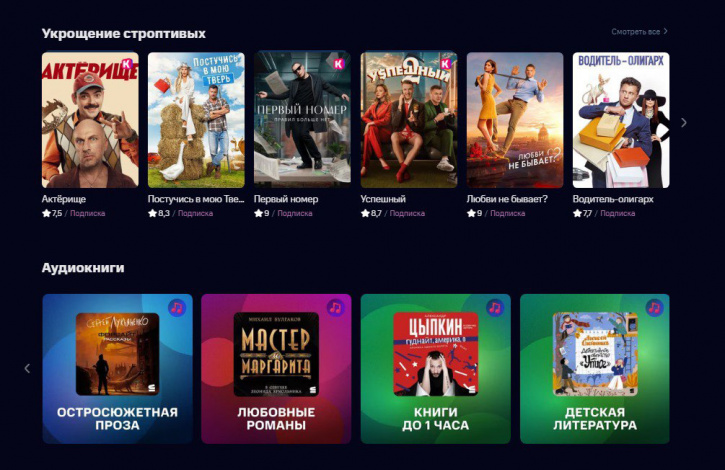Click music note icon on Остросюжетная проза card
The image size is (725, 470).
(177, 308)
